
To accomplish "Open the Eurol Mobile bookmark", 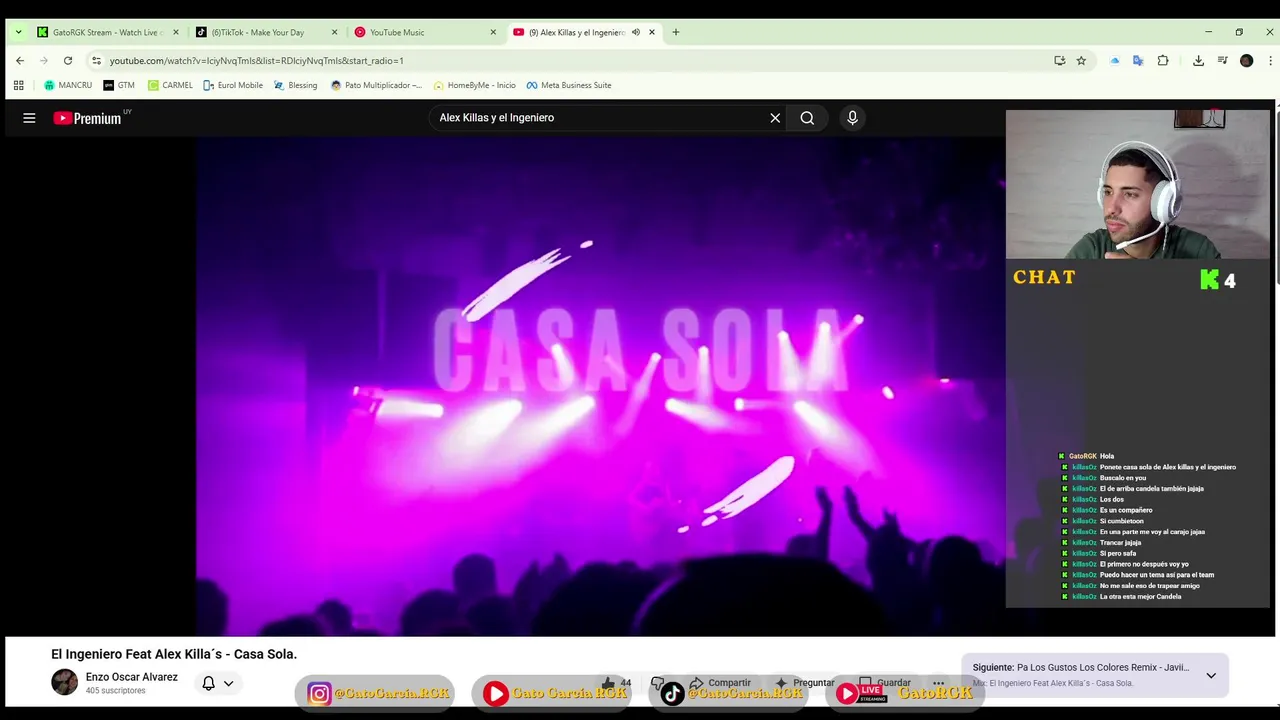I will pos(233,85).
